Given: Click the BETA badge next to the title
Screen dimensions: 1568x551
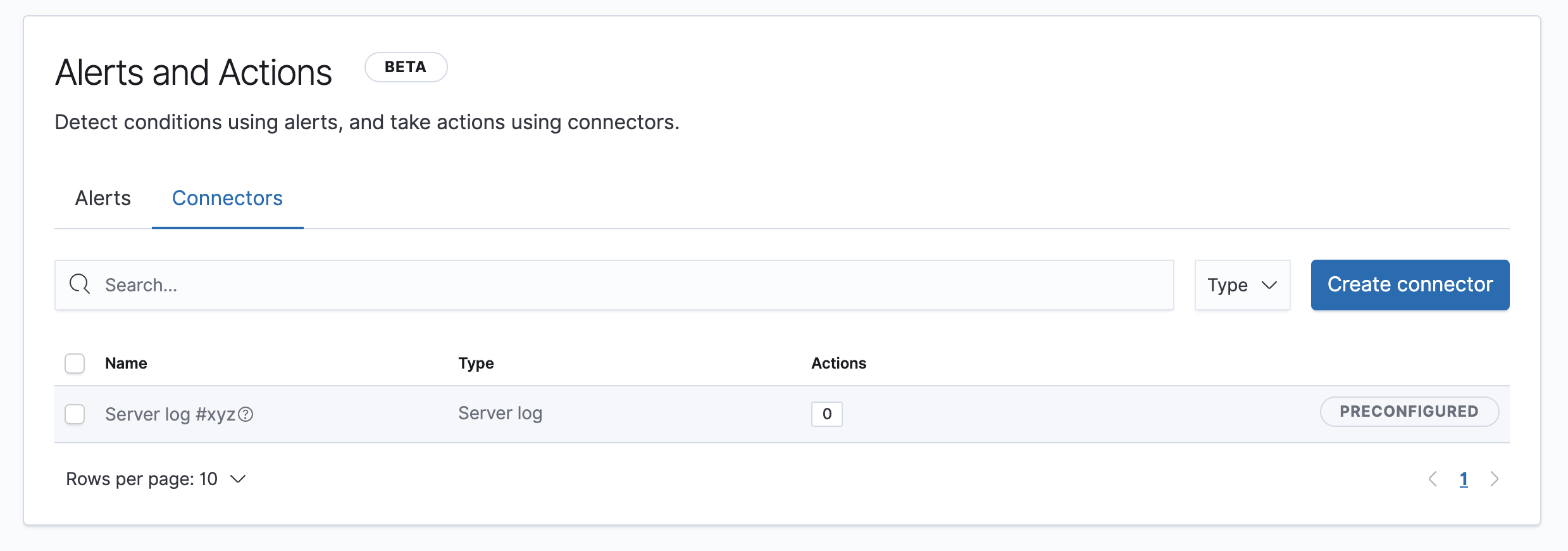Looking at the screenshot, I should pyautogui.click(x=406, y=66).
